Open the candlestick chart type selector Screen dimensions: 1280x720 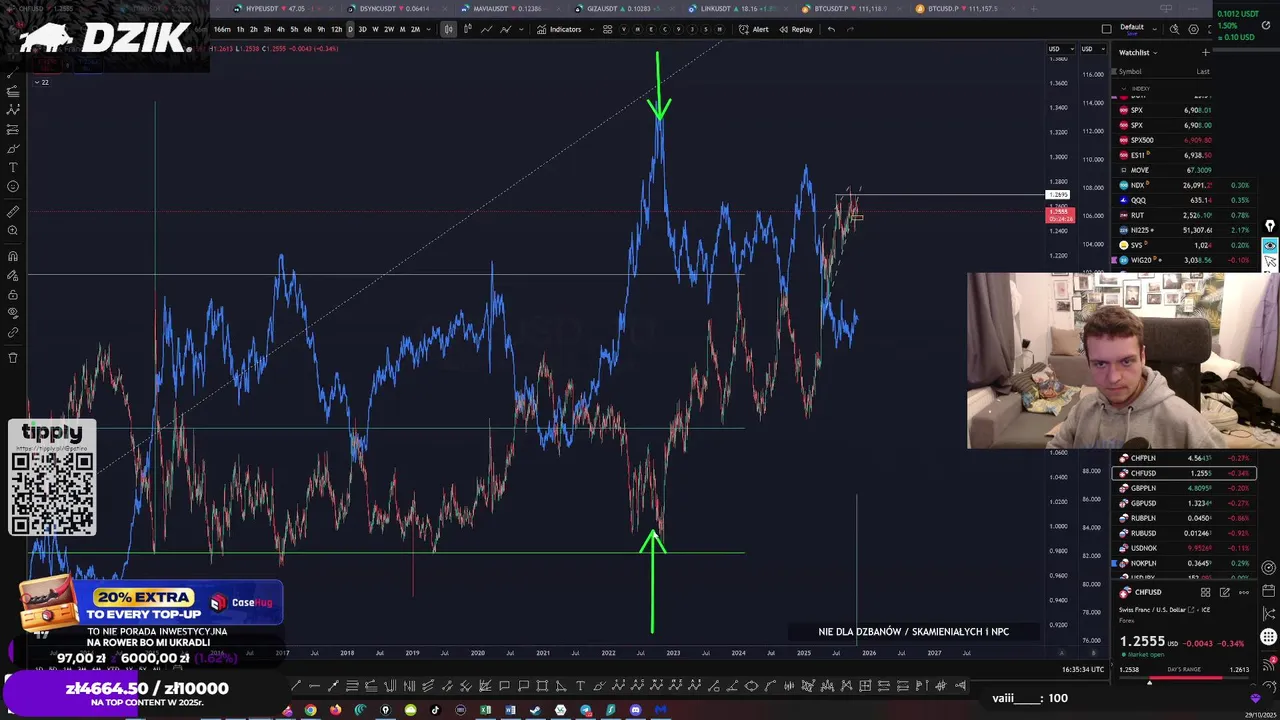click(449, 29)
